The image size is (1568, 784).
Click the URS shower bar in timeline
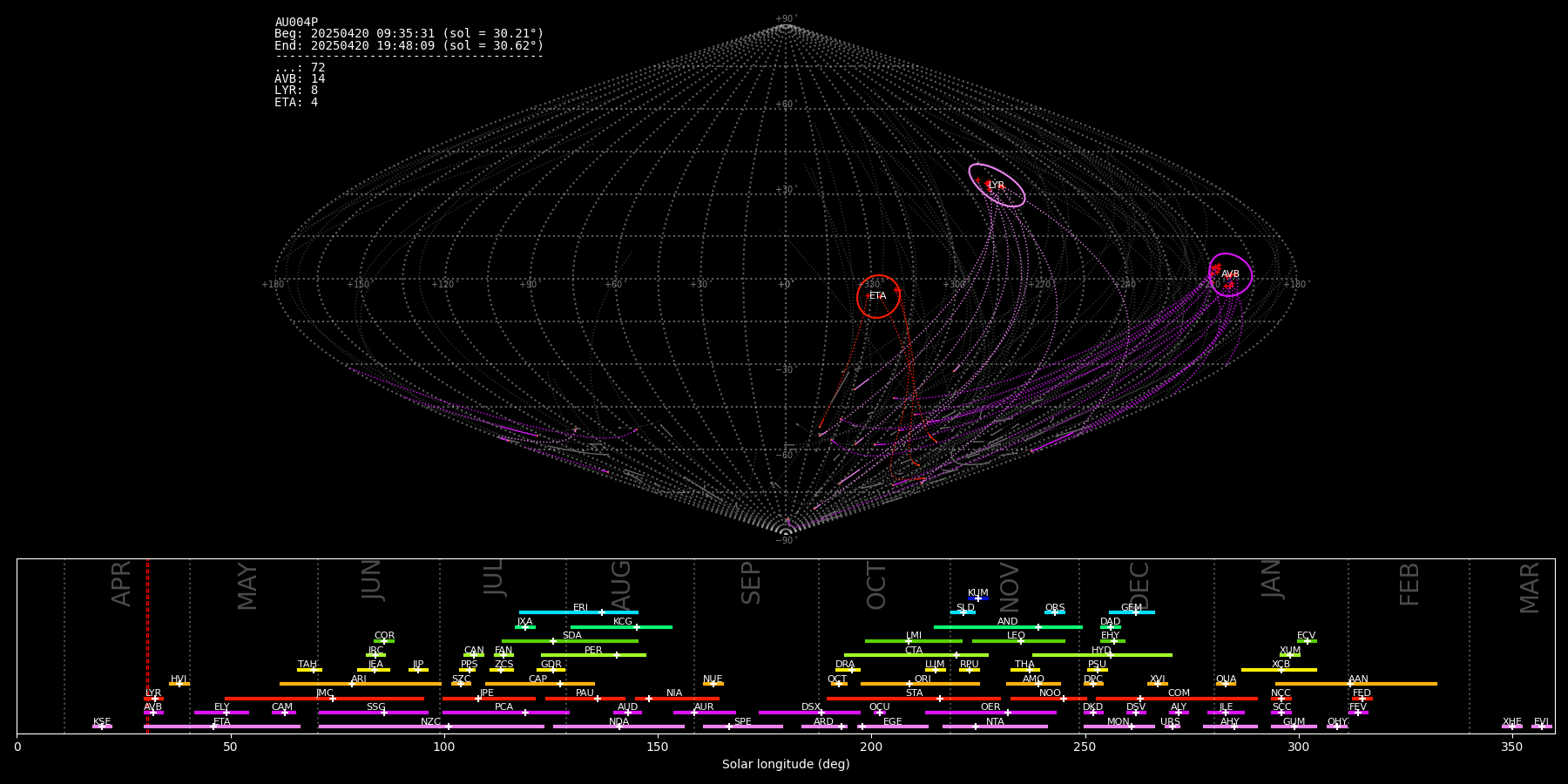tap(1172, 727)
